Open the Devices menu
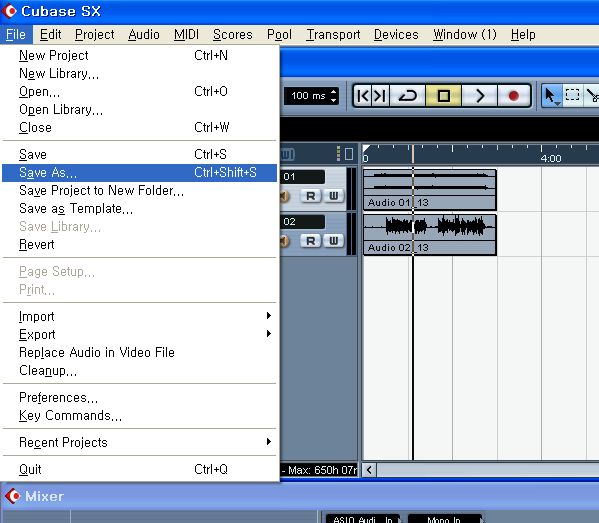Viewport: 599px width, 523px height. [396, 35]
